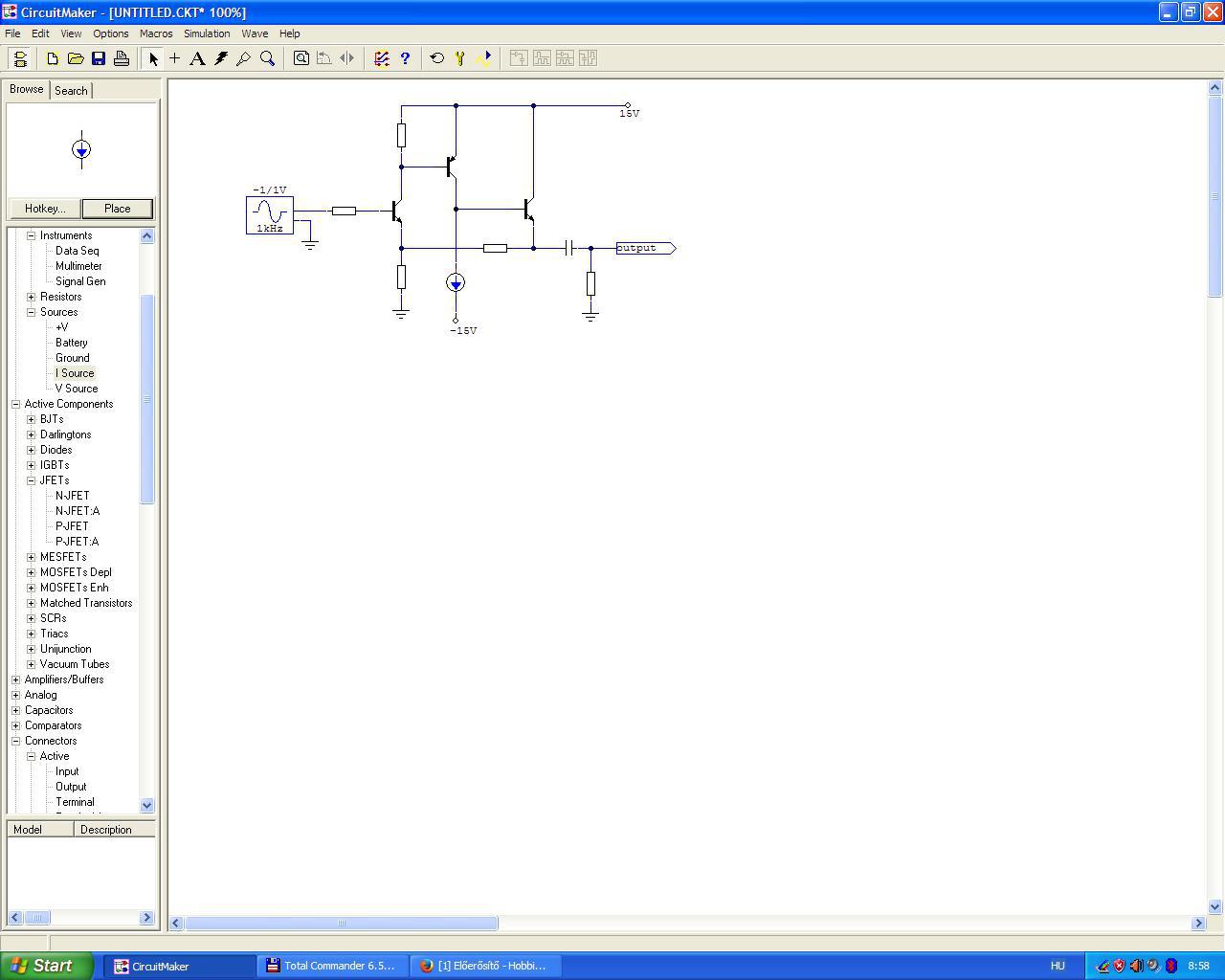Open the Options menu
Screen dimensions: 1225x980
coord(111,33)
